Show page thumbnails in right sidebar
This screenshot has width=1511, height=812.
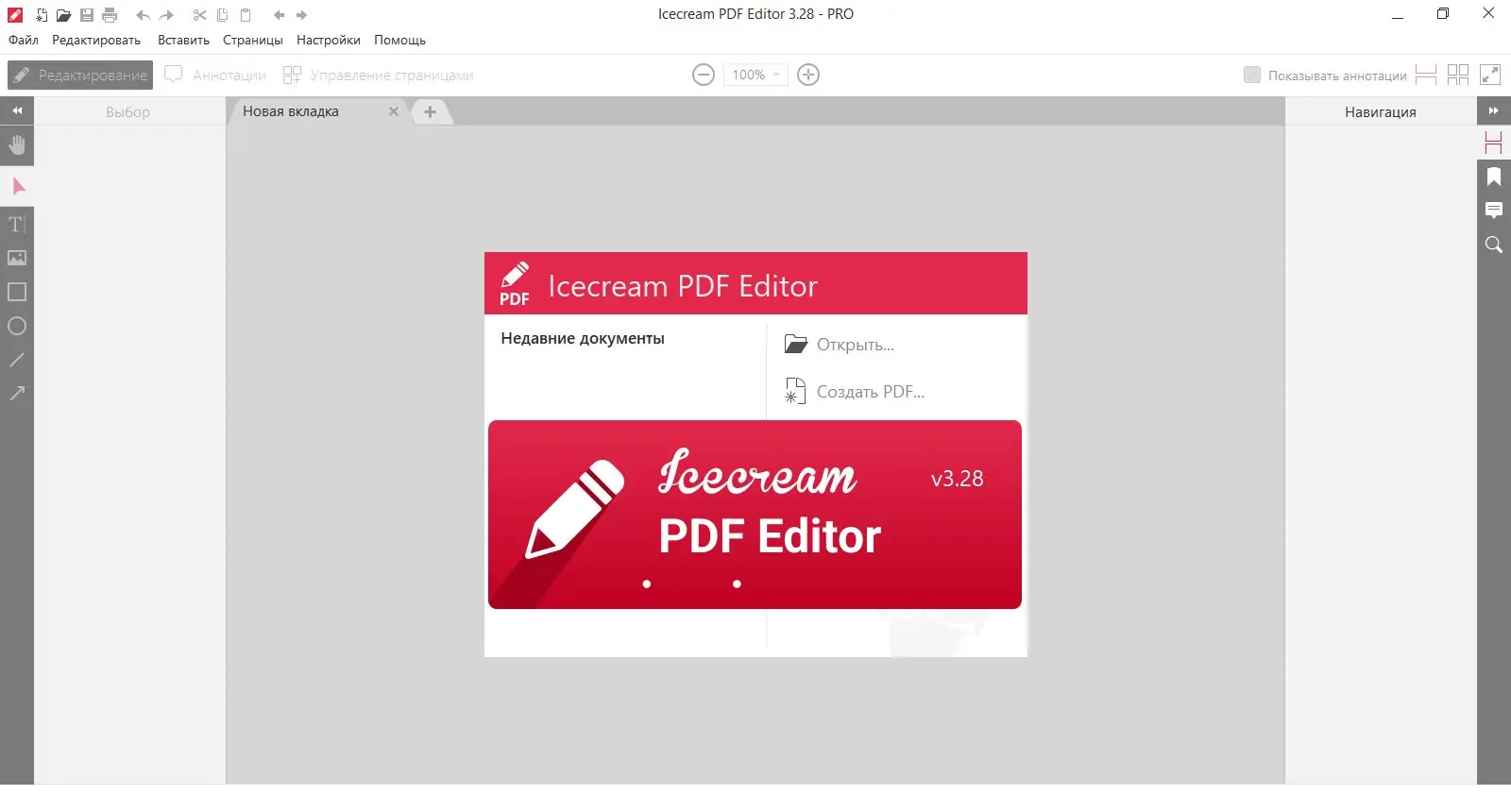[x=1494, y=143]
